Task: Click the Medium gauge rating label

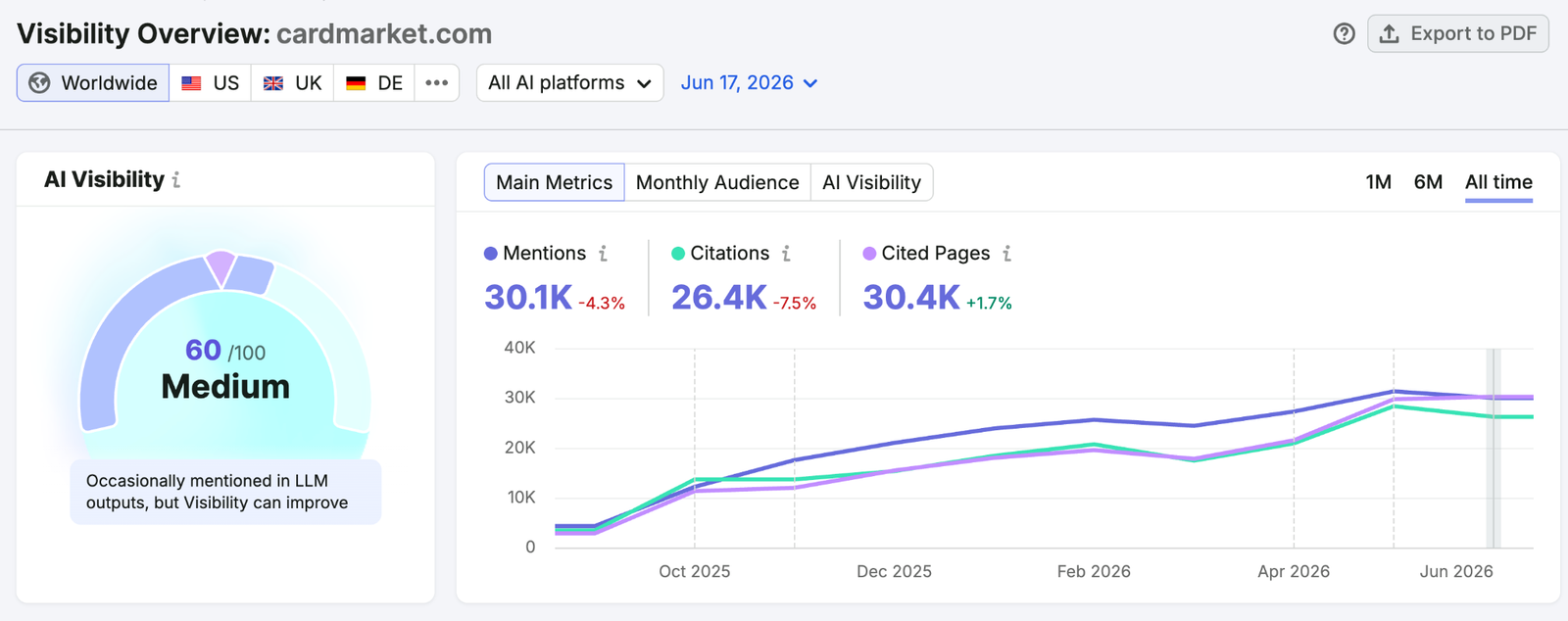Action: tap(225, 387)
